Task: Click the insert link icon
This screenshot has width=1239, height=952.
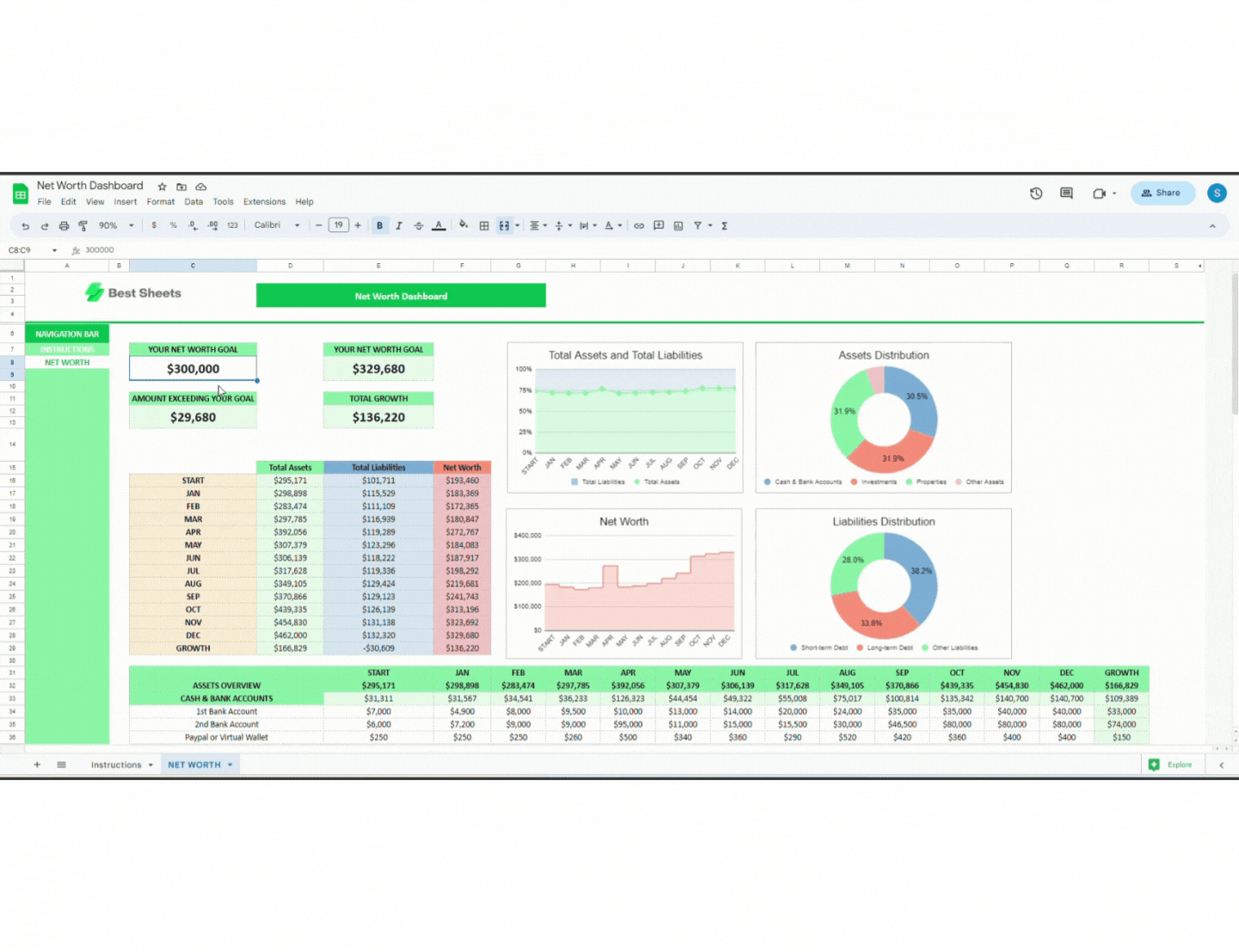Action: coord(638,226)
